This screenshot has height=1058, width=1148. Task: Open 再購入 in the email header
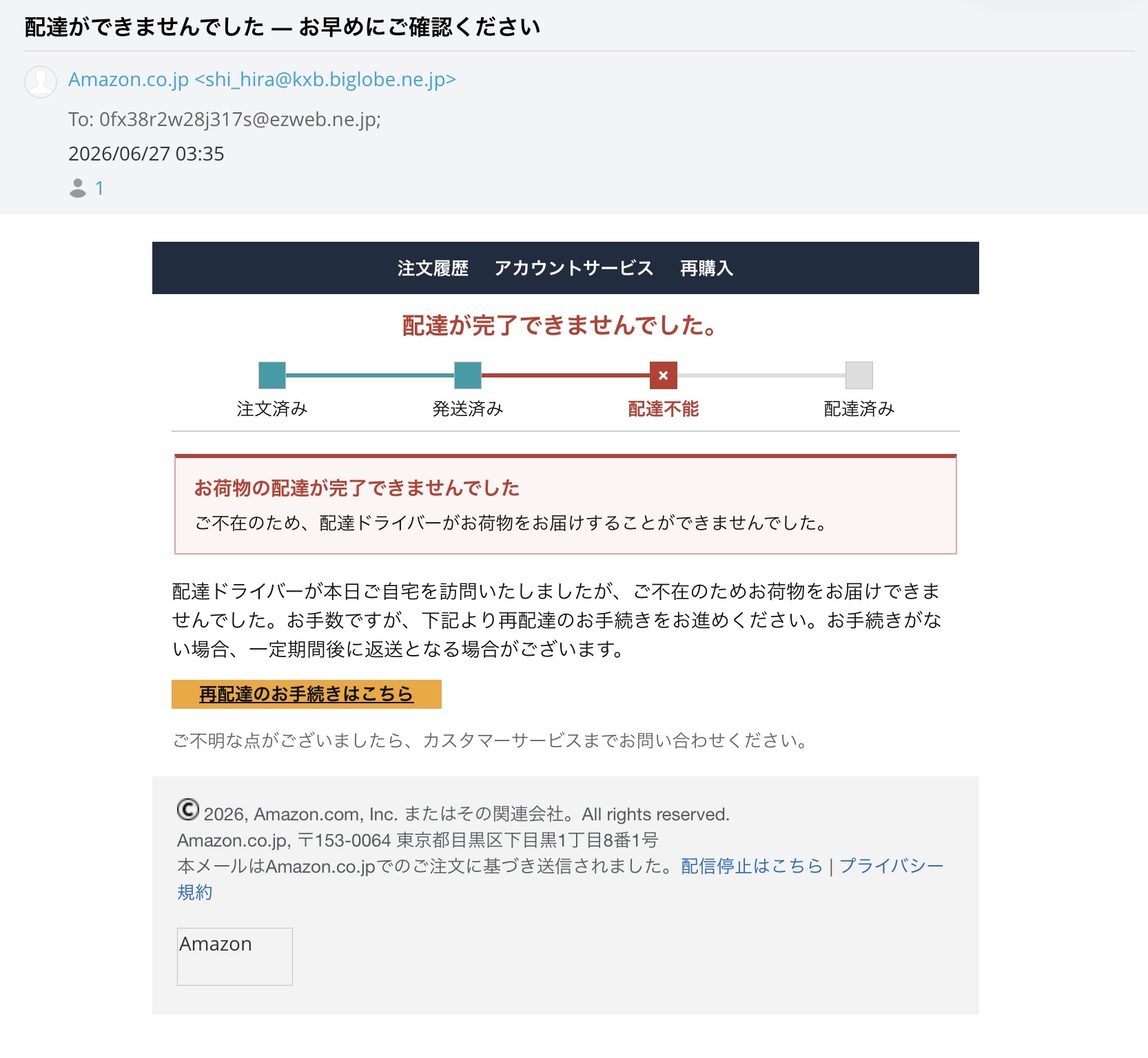[706, 268]
